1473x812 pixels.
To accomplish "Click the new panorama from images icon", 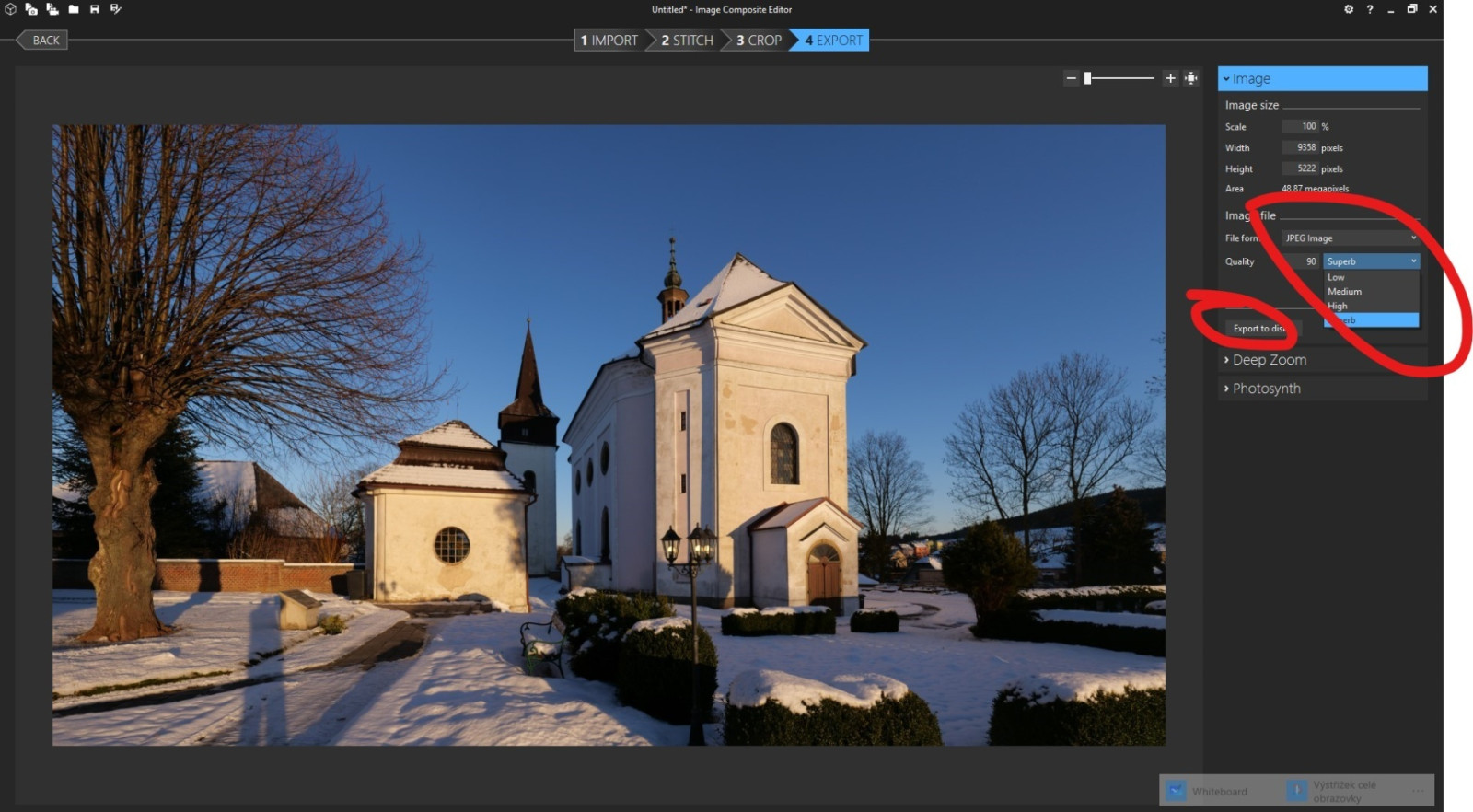I will (31, 9).
